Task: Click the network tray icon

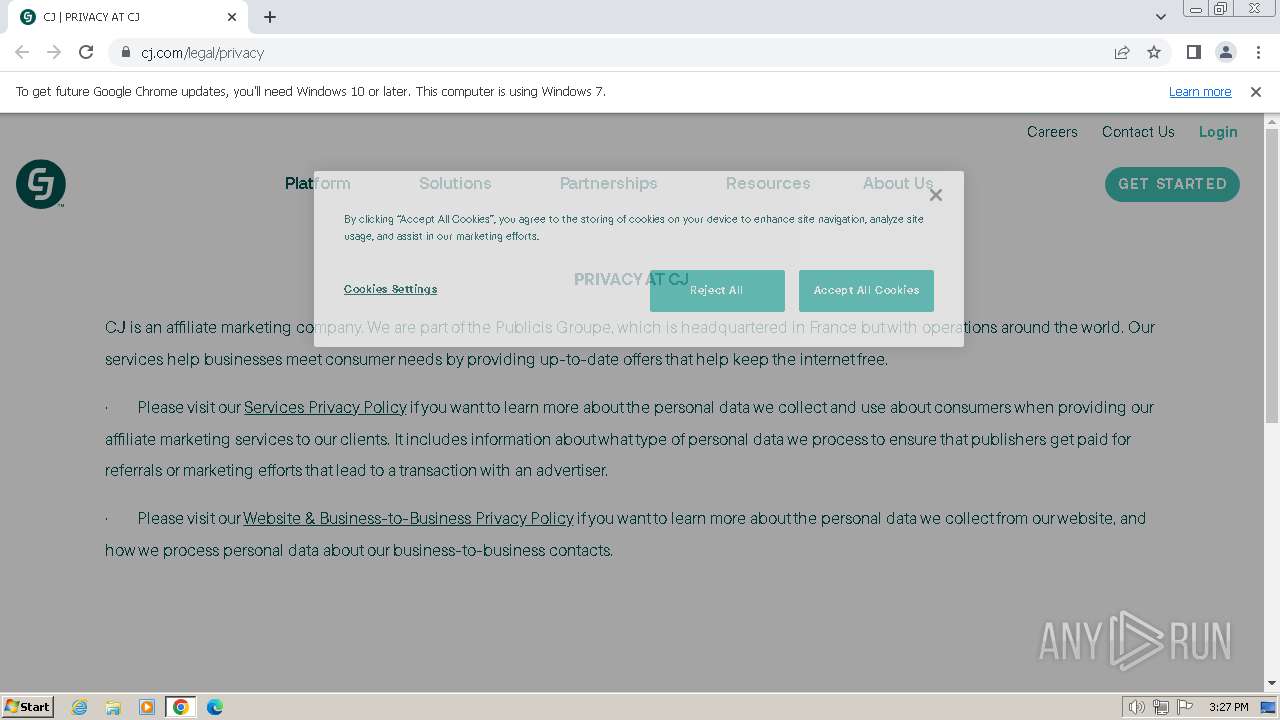Action: click(1161, 707)
